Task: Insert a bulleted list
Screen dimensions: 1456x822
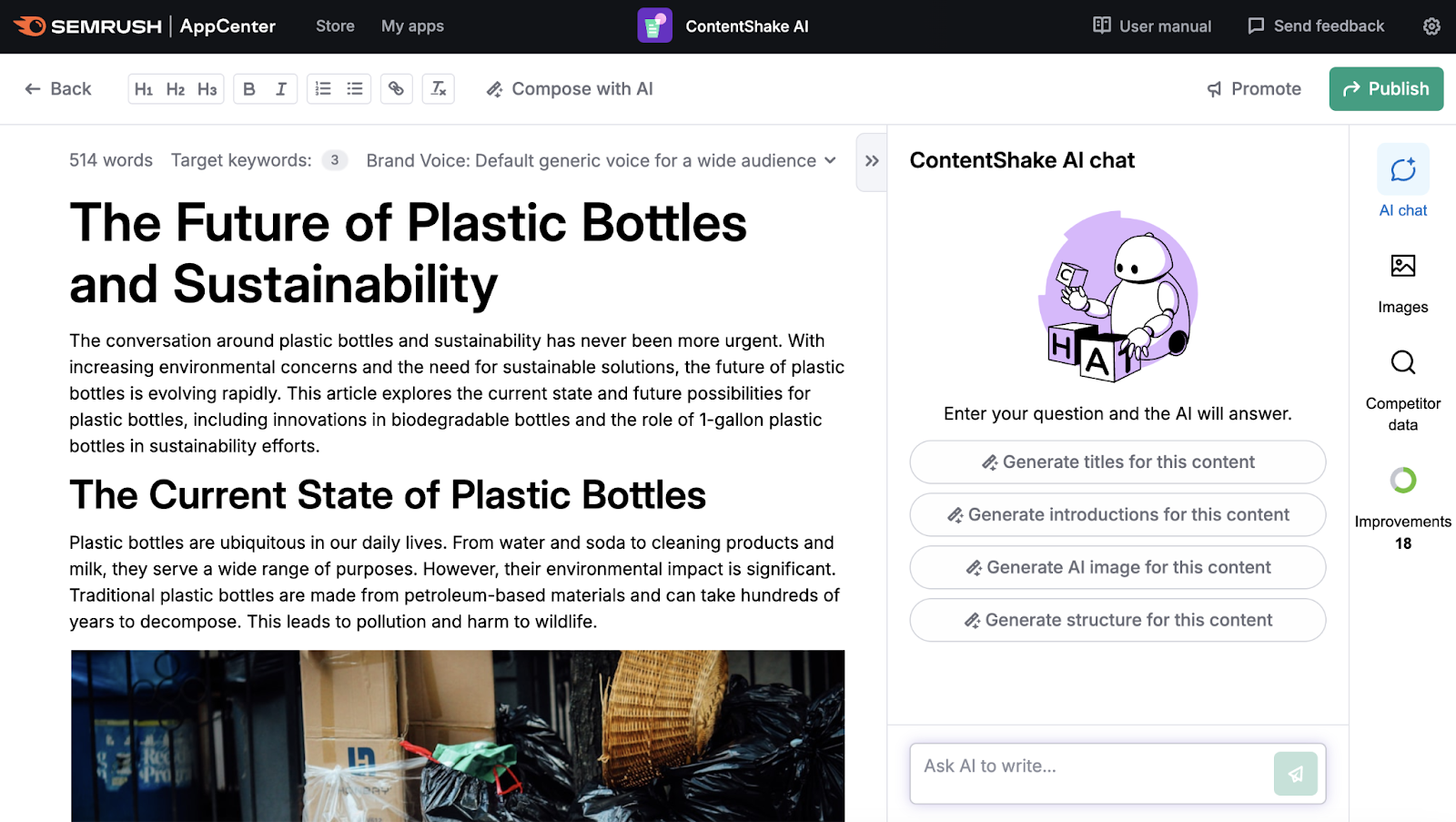Action: [x=355, y=89]
